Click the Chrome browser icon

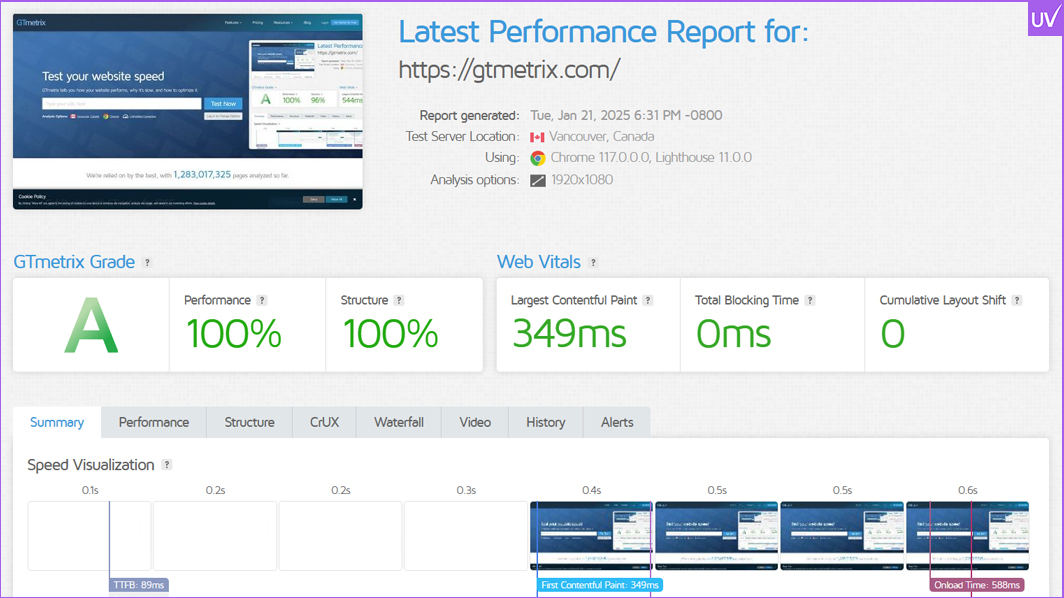(538, 158)
